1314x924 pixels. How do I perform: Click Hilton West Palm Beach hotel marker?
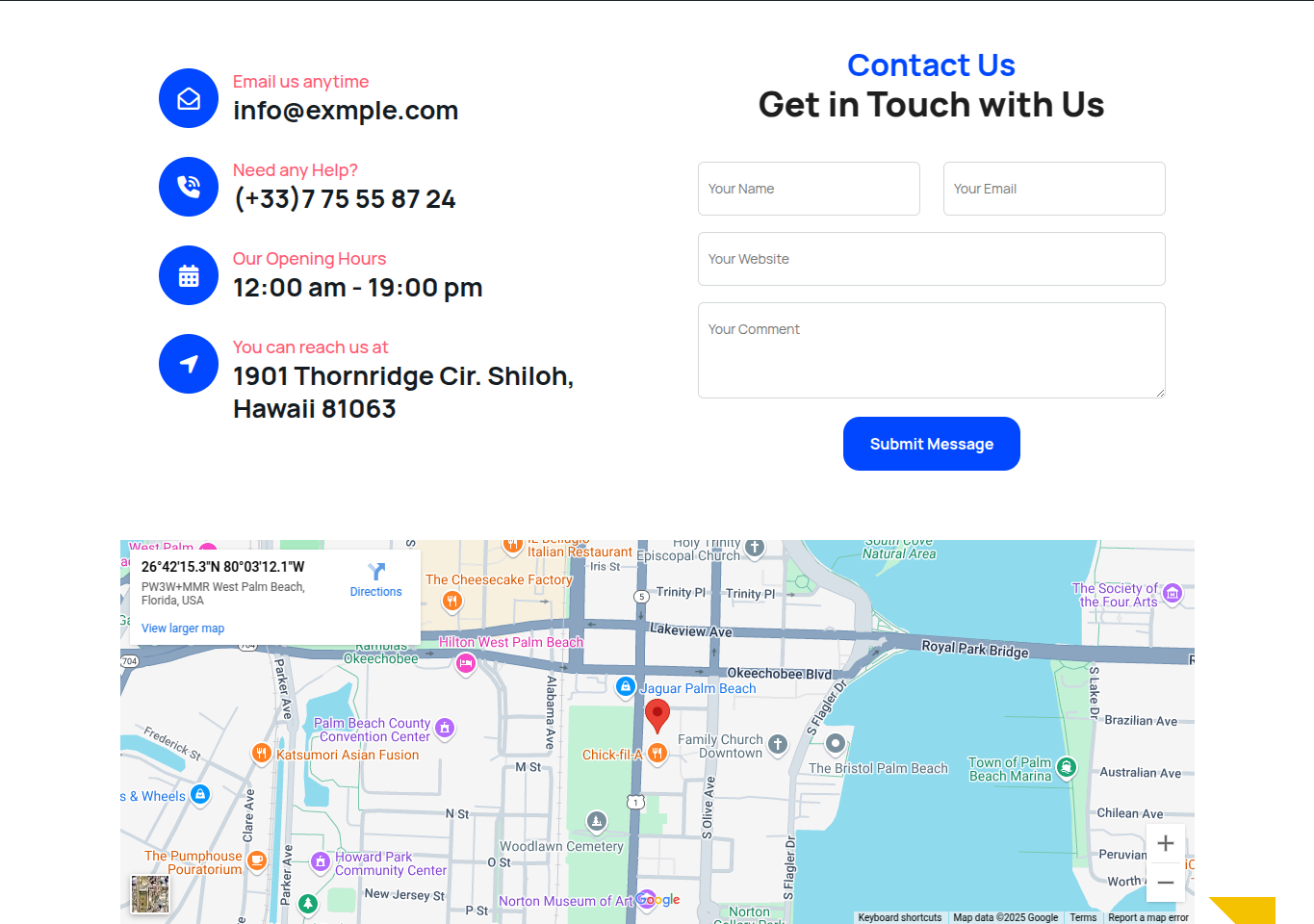tap(466, 663)
